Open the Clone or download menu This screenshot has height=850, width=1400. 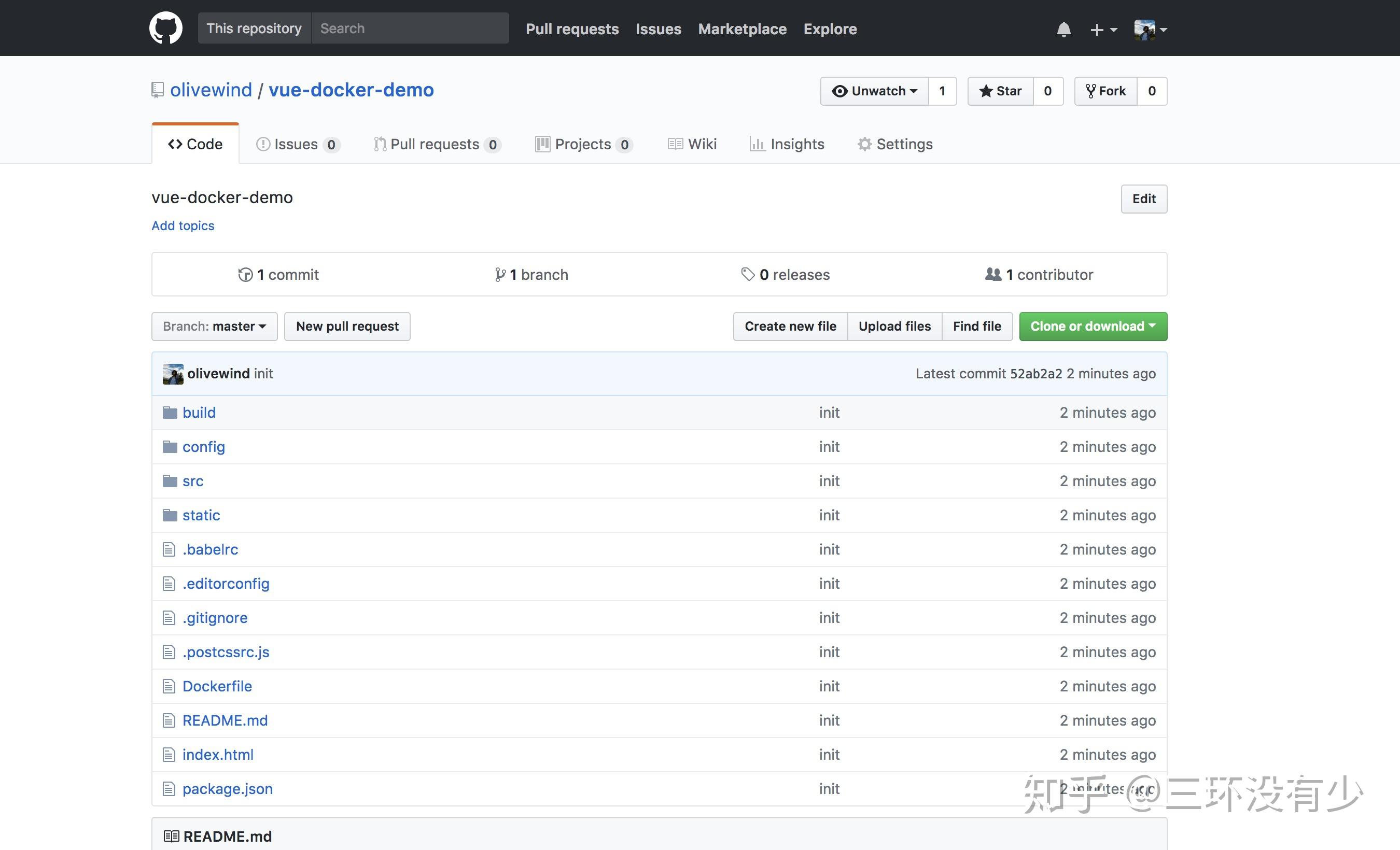click(1093, 327)
